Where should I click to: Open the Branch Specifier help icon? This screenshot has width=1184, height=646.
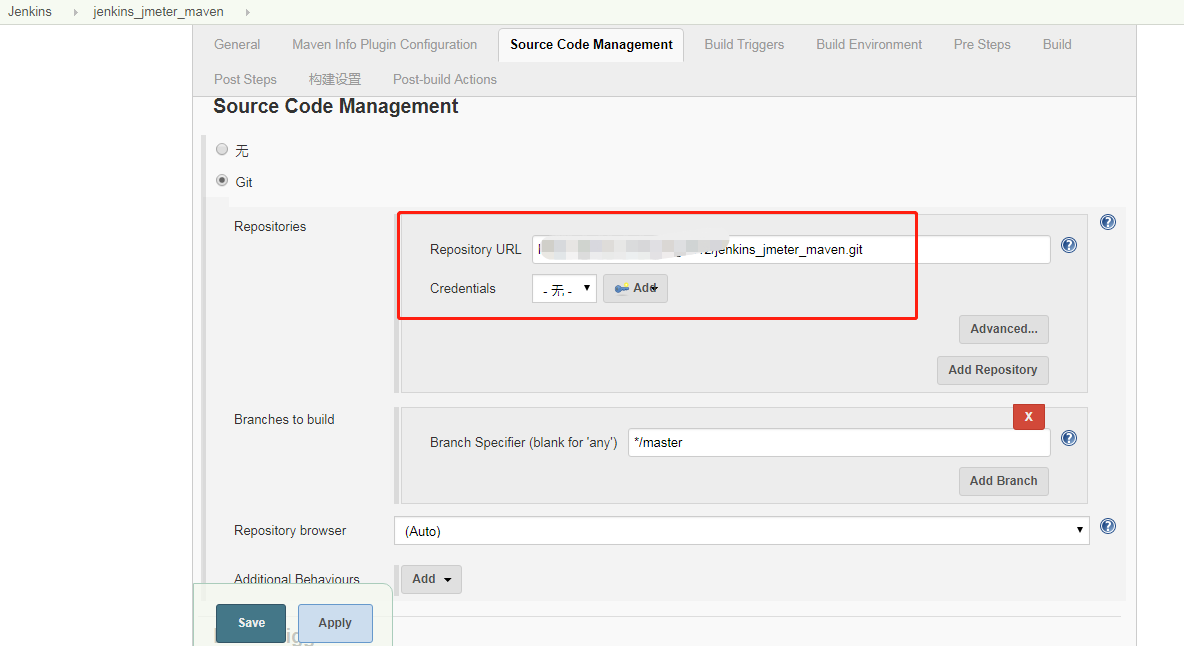click(1069, 437)
